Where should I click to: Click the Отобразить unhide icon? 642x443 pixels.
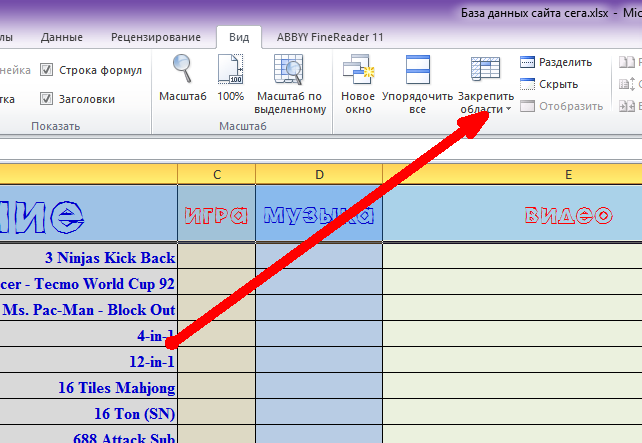pos(527,106)
